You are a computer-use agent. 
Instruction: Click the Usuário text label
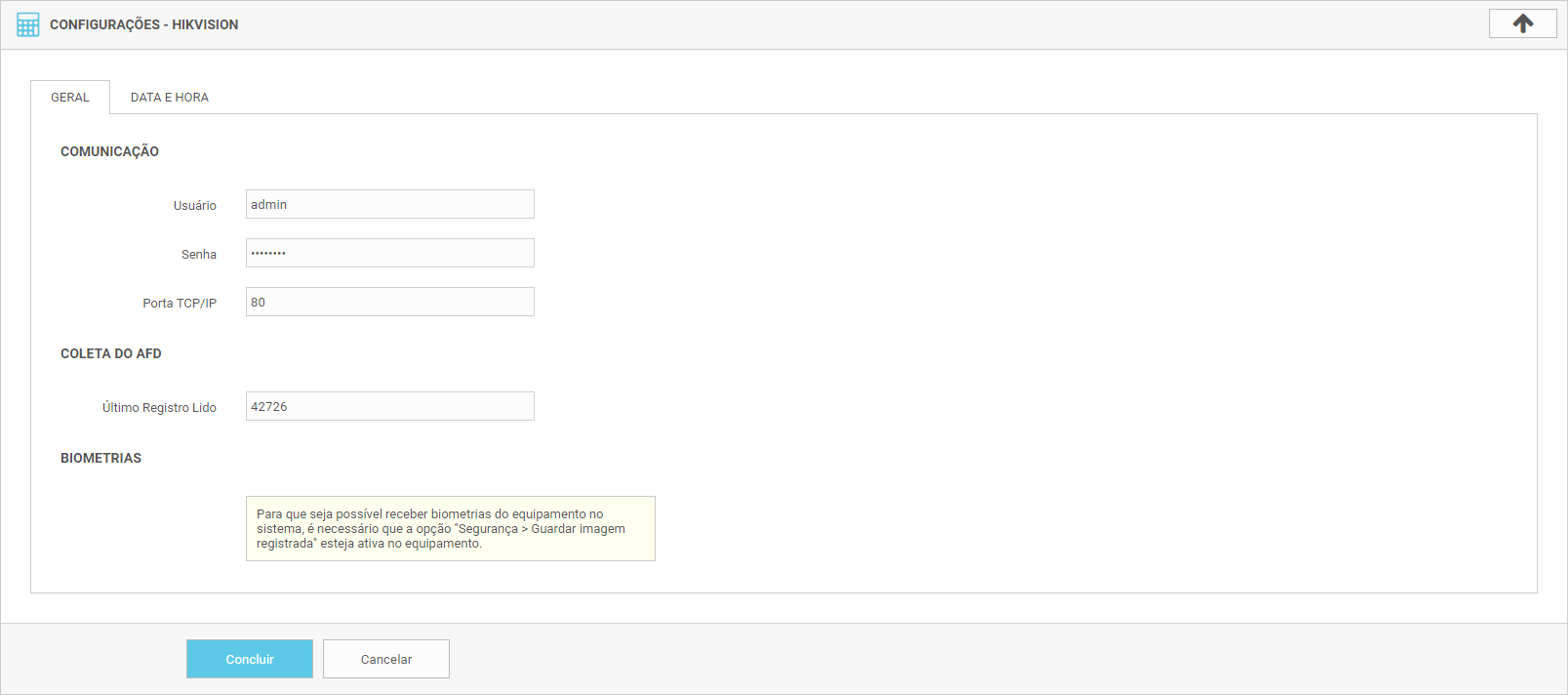click(x=194, y=206)
